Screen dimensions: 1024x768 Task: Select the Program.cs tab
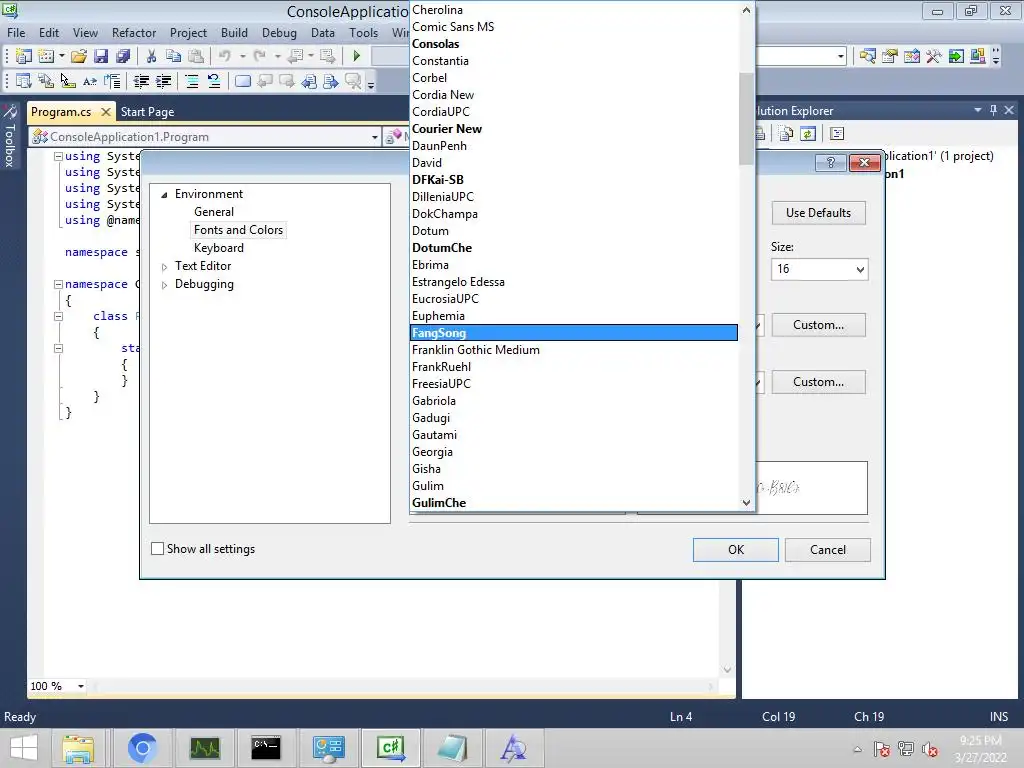61,112
